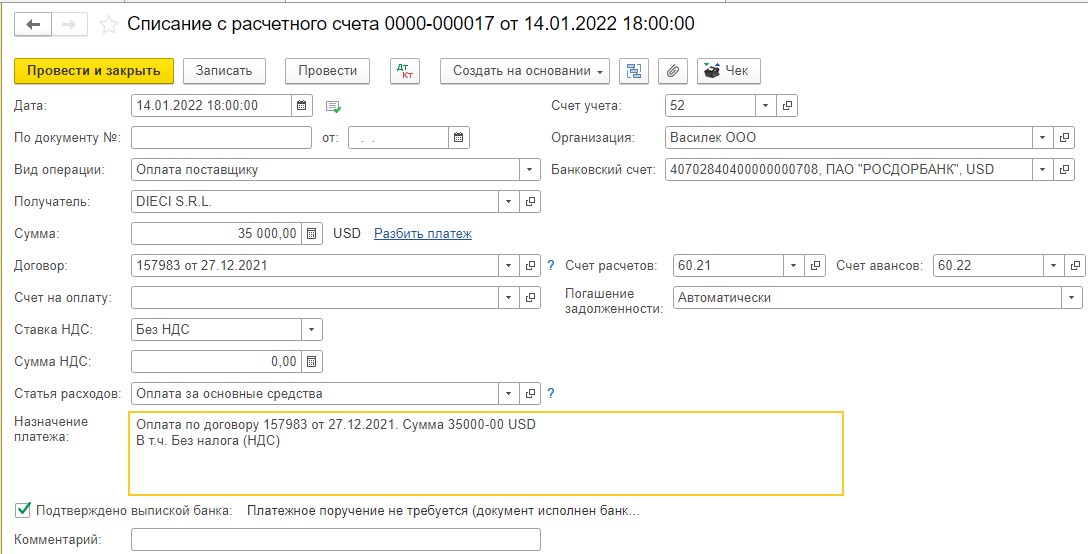Click the document structure icon
This screenshot has height=554, width=1088.
click(633, 71)
